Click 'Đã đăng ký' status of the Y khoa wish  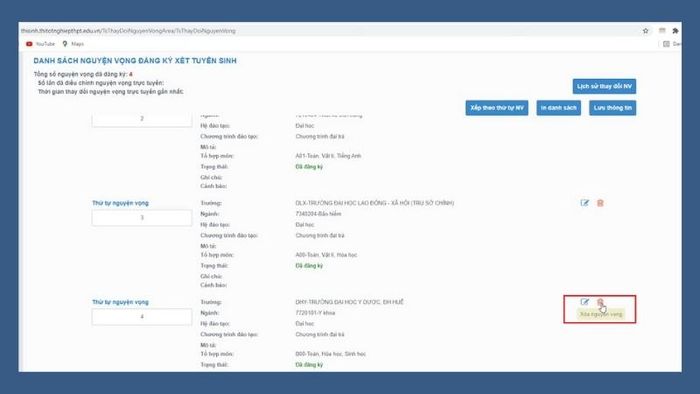pyautogui.click(x=309, y=365)
